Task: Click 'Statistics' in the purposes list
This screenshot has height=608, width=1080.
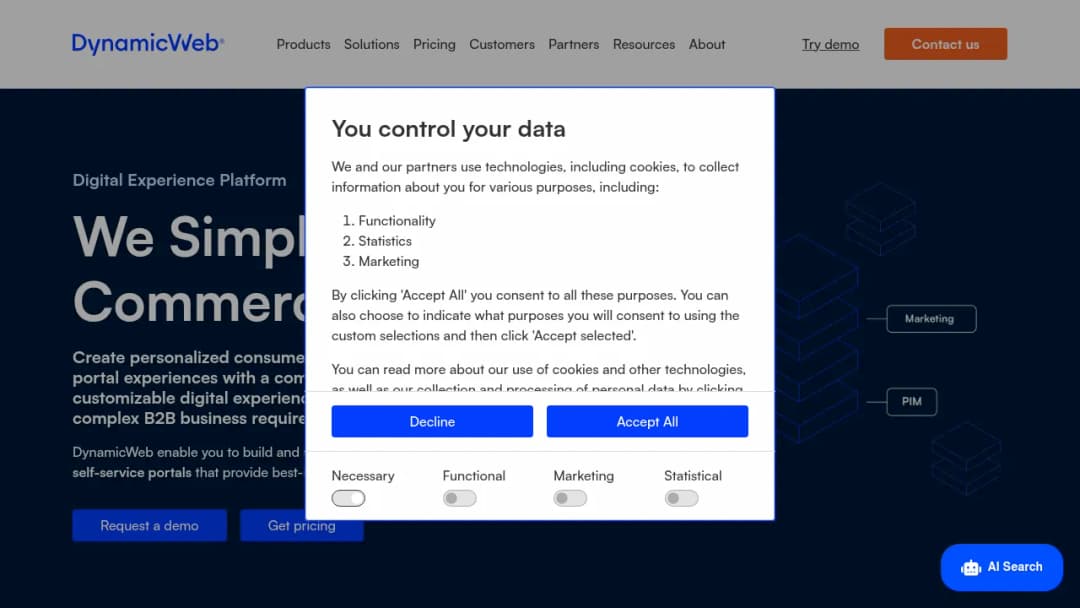Action: click(x=384, y=241)
